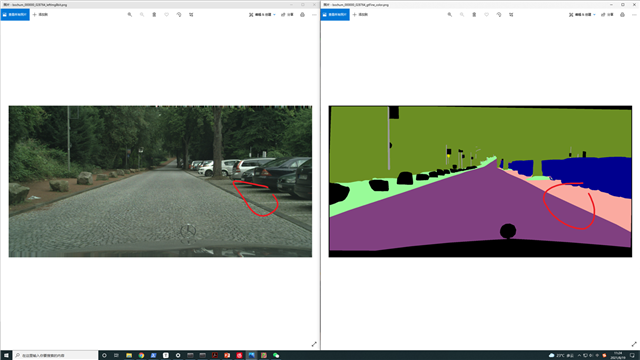This screenshot has height=360, width=640.
Task: Open Google Chrome from the taskbar
Action: pyautogui.click(x=141, y=356)
